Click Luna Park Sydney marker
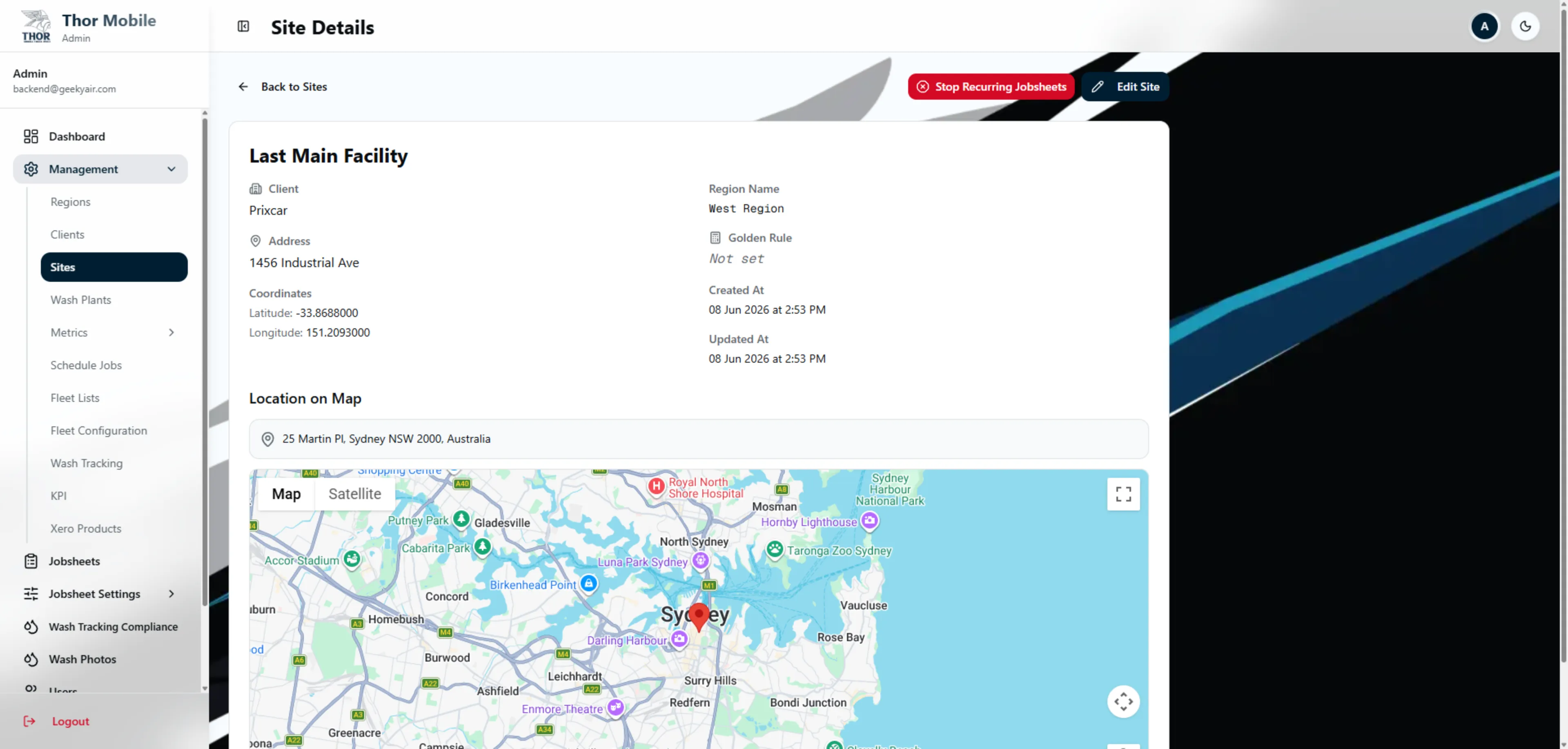The image size is (1568, 749). (701, 561)
